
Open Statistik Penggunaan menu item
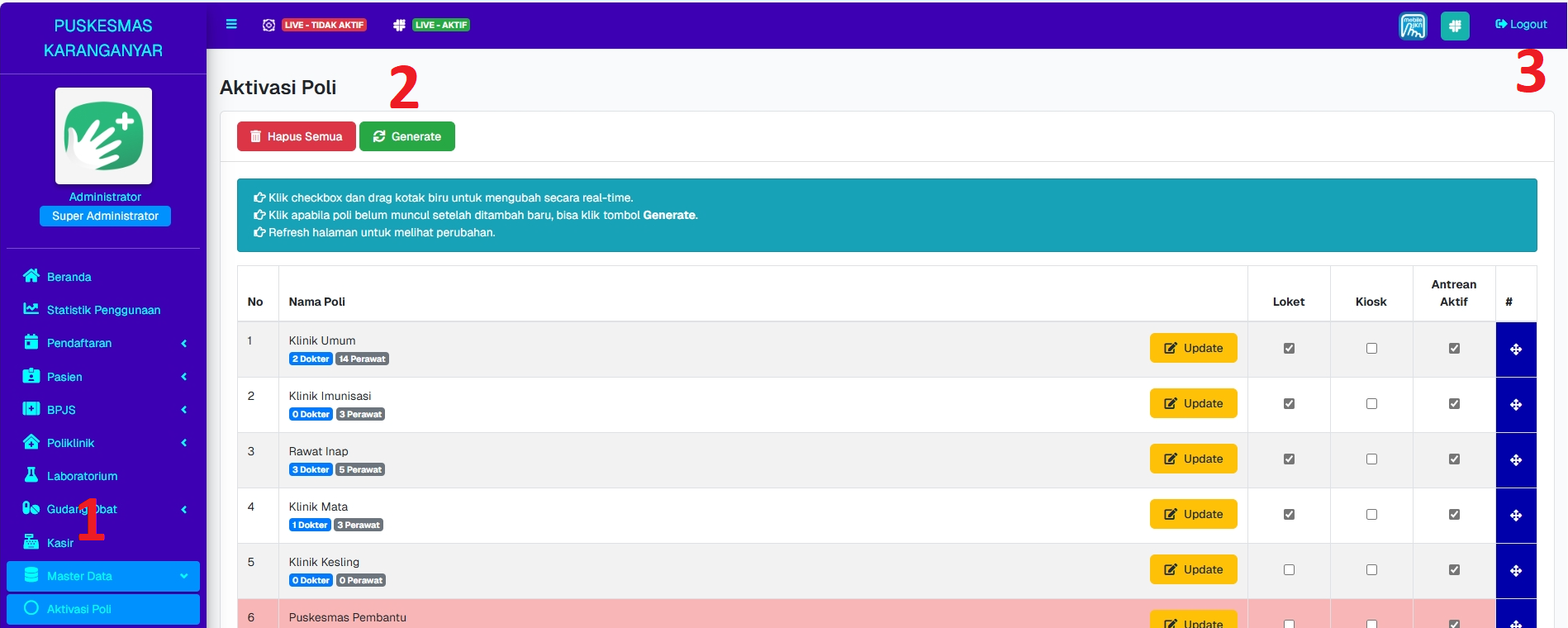pyautogui.click(x=103, y=310)
